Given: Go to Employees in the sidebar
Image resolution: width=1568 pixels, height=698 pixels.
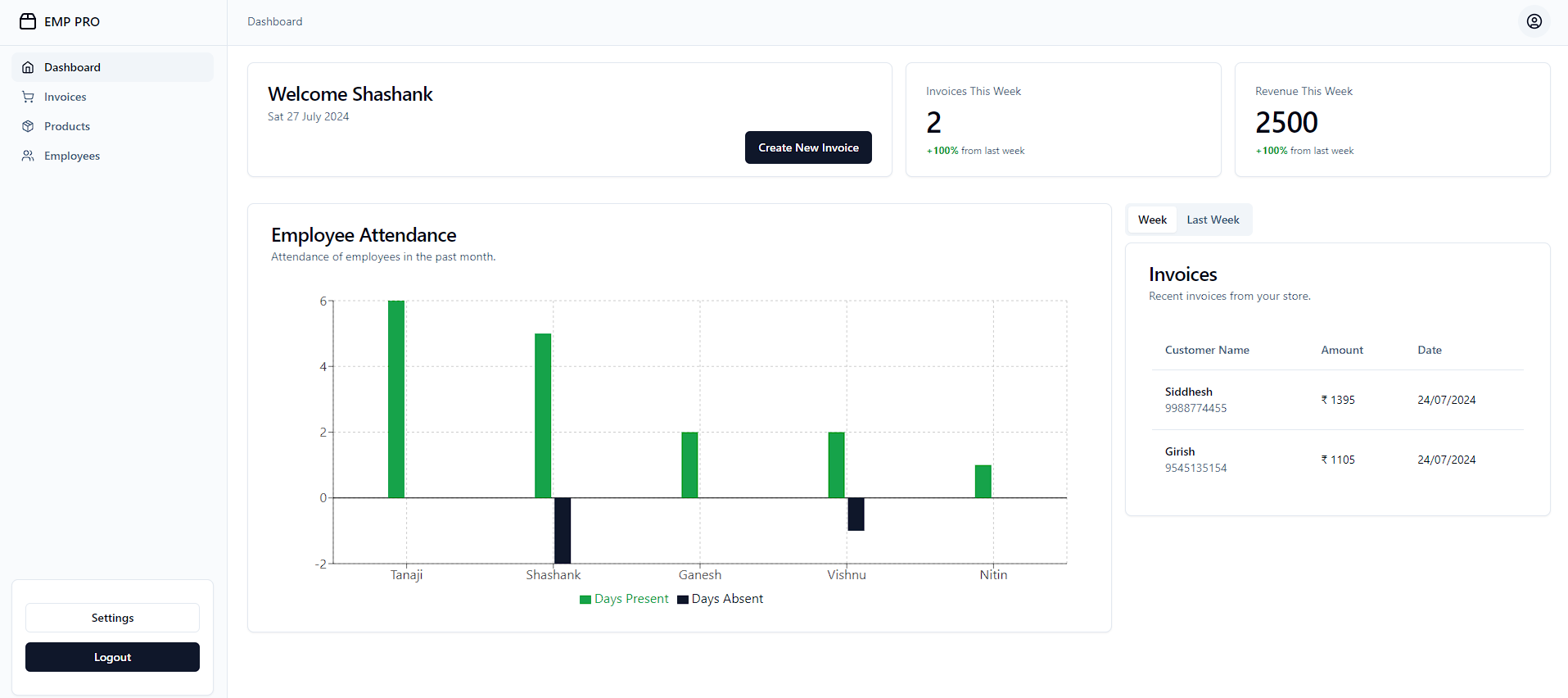Looking at the screenshot, I should (72, 156).
